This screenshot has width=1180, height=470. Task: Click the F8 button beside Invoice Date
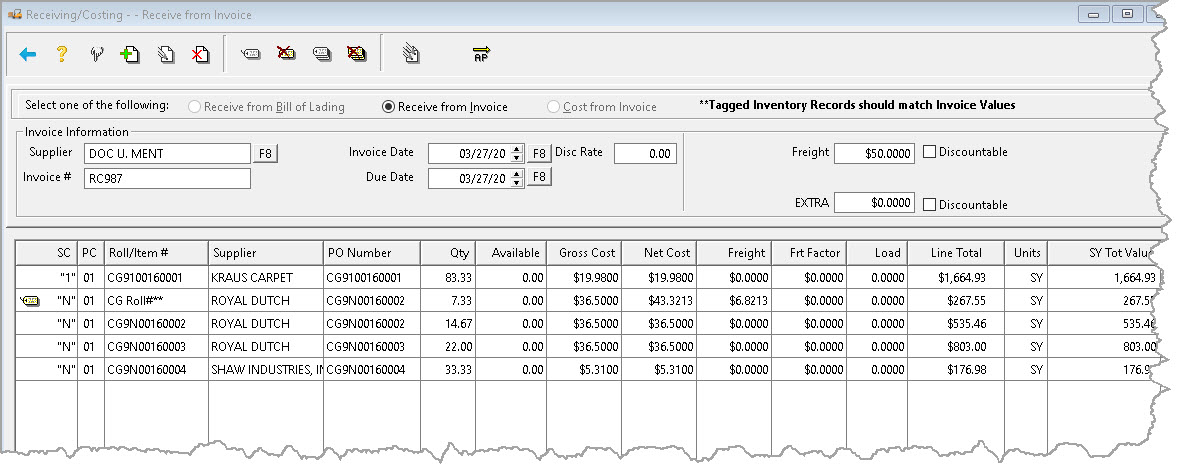[539, 153]
